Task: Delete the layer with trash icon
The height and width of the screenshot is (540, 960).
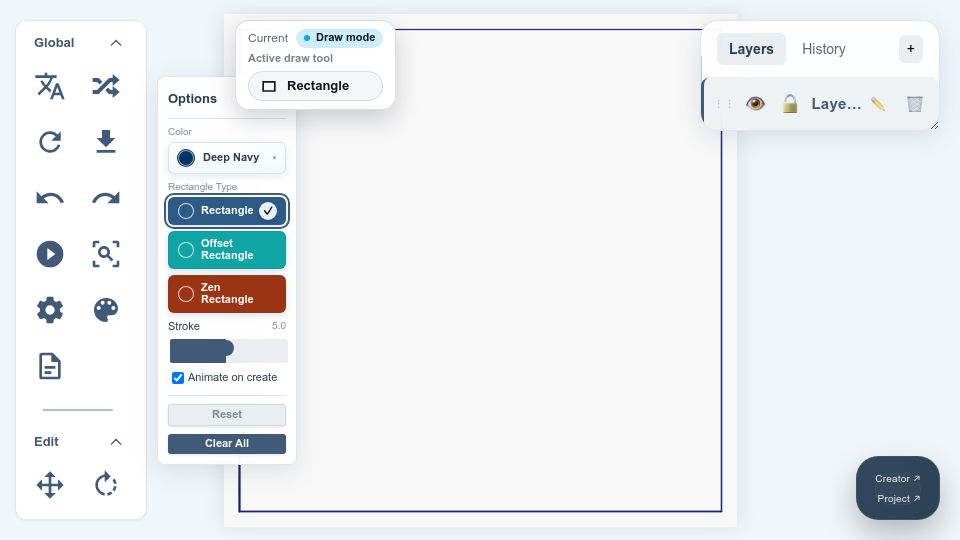Action: tap(914, 104)
